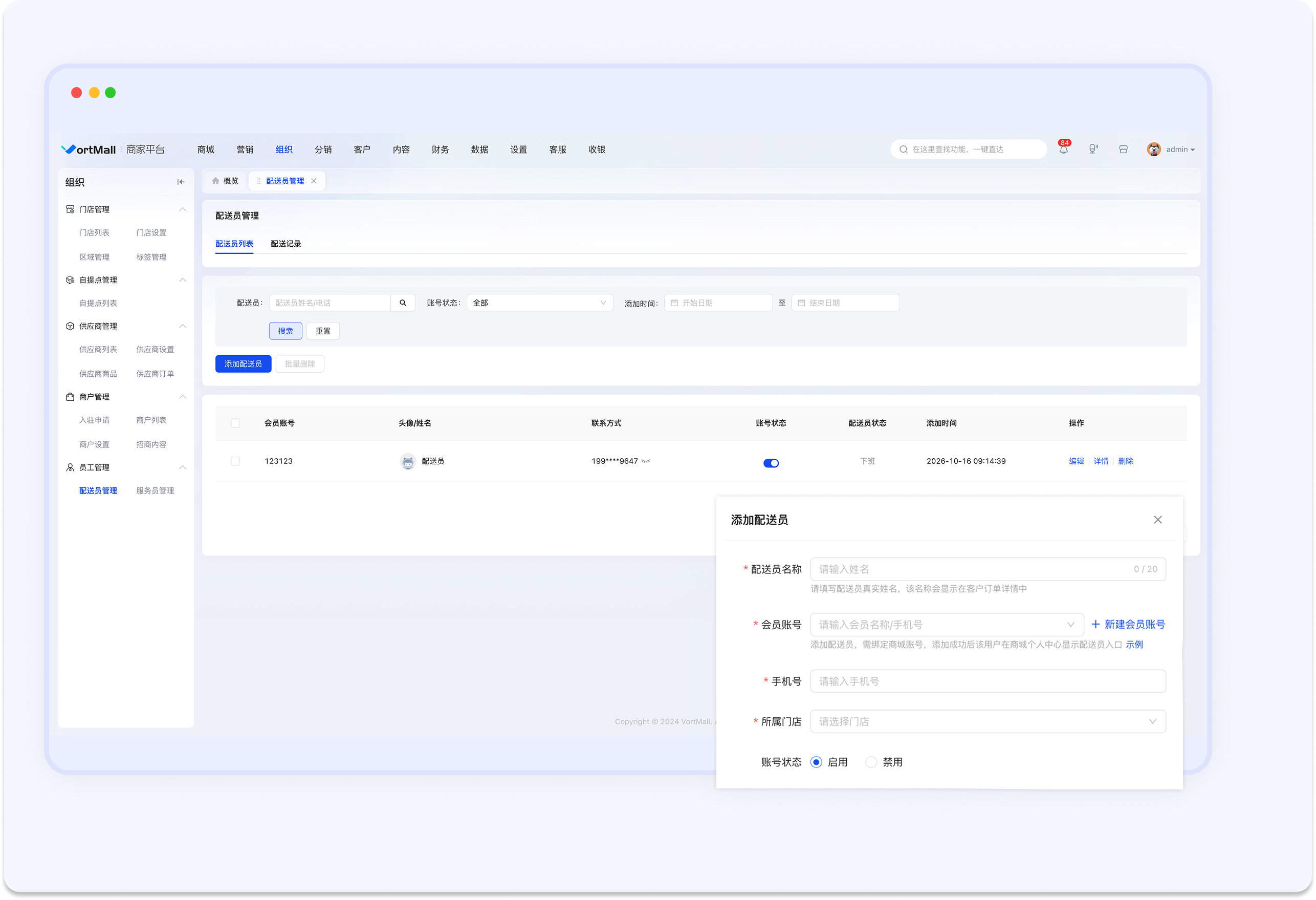This screenshot has height=900, width=1316.
Task: Open the notification bell with 84 badge
Action: 1063,149
